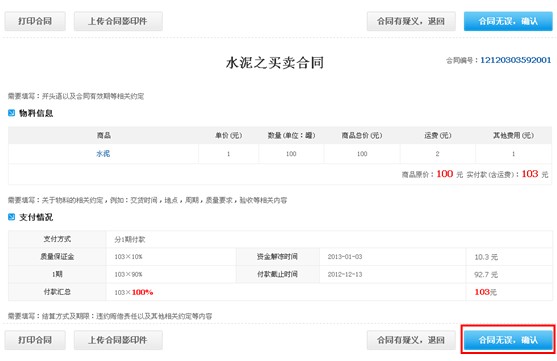The image size is (557, 361).
Task: Click the top 合同无误，确认 button
Action: (508, 21)
